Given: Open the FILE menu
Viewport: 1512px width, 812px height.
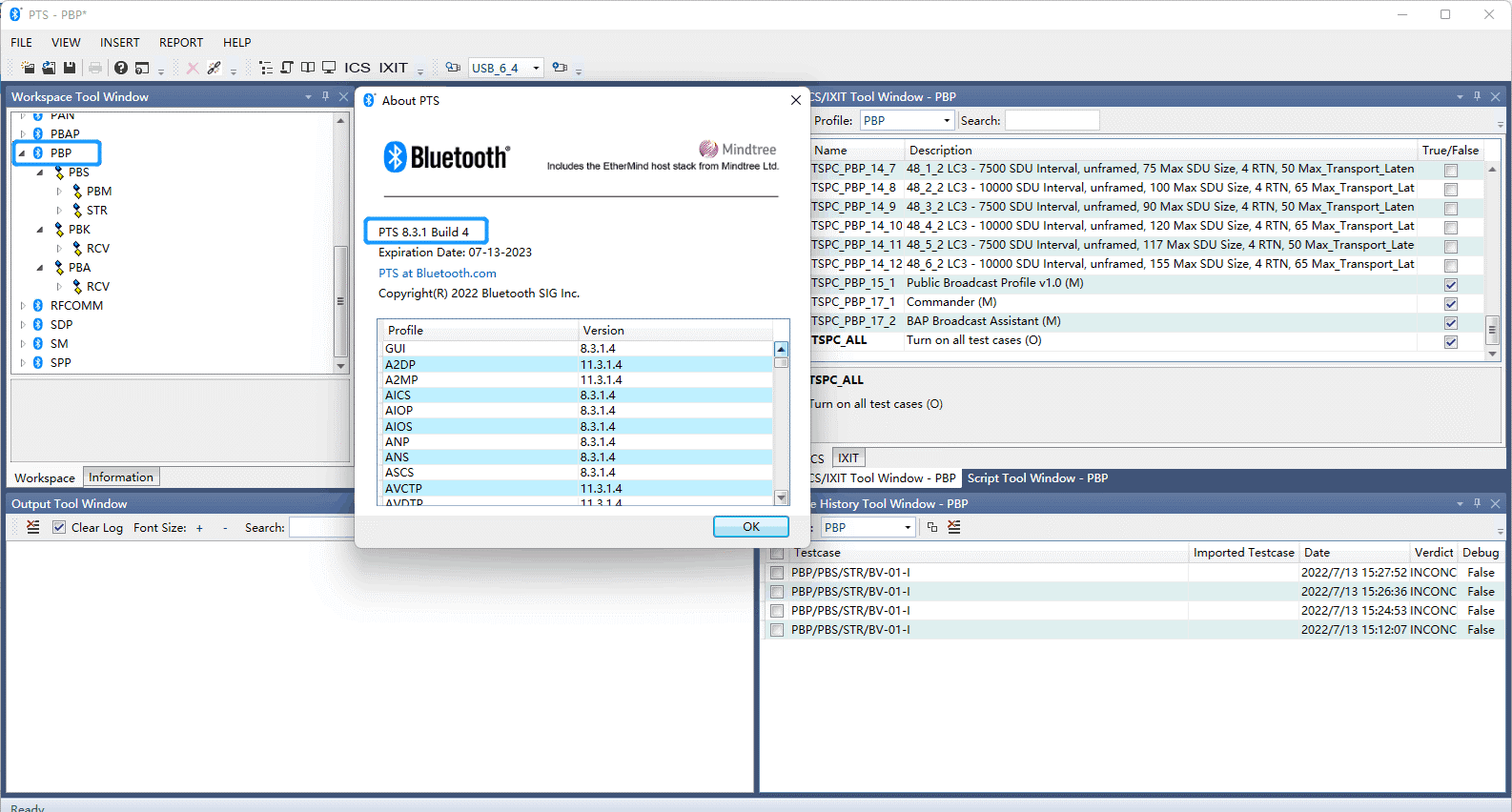Looking at the screenshot, I should (22, 42).
